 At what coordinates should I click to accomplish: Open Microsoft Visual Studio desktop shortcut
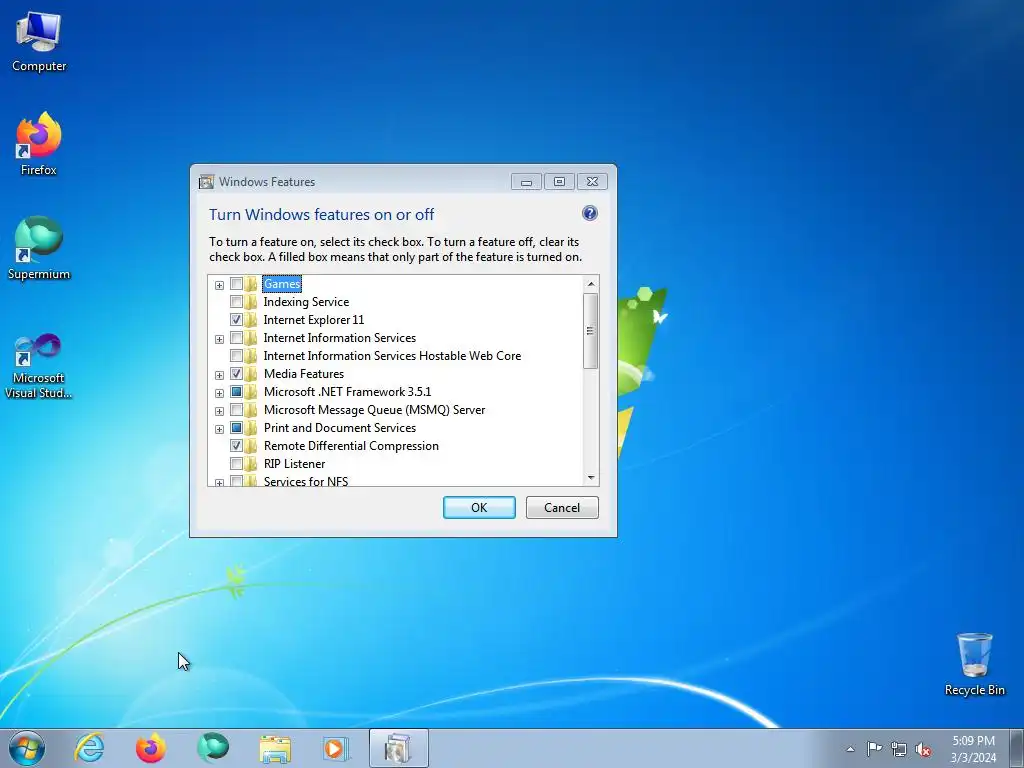(x=39, y=366)
